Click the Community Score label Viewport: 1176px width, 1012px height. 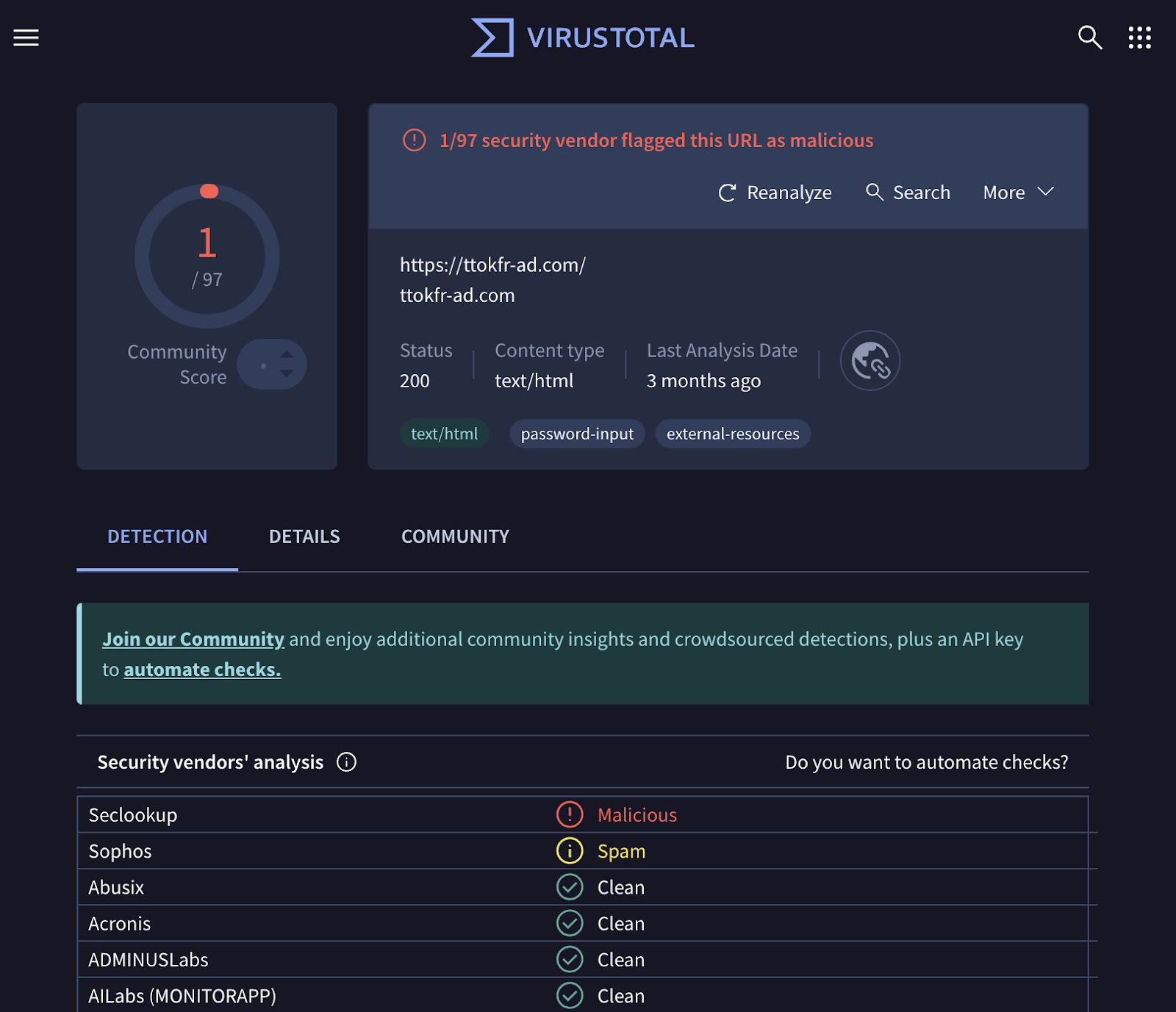tap(177, 365)
